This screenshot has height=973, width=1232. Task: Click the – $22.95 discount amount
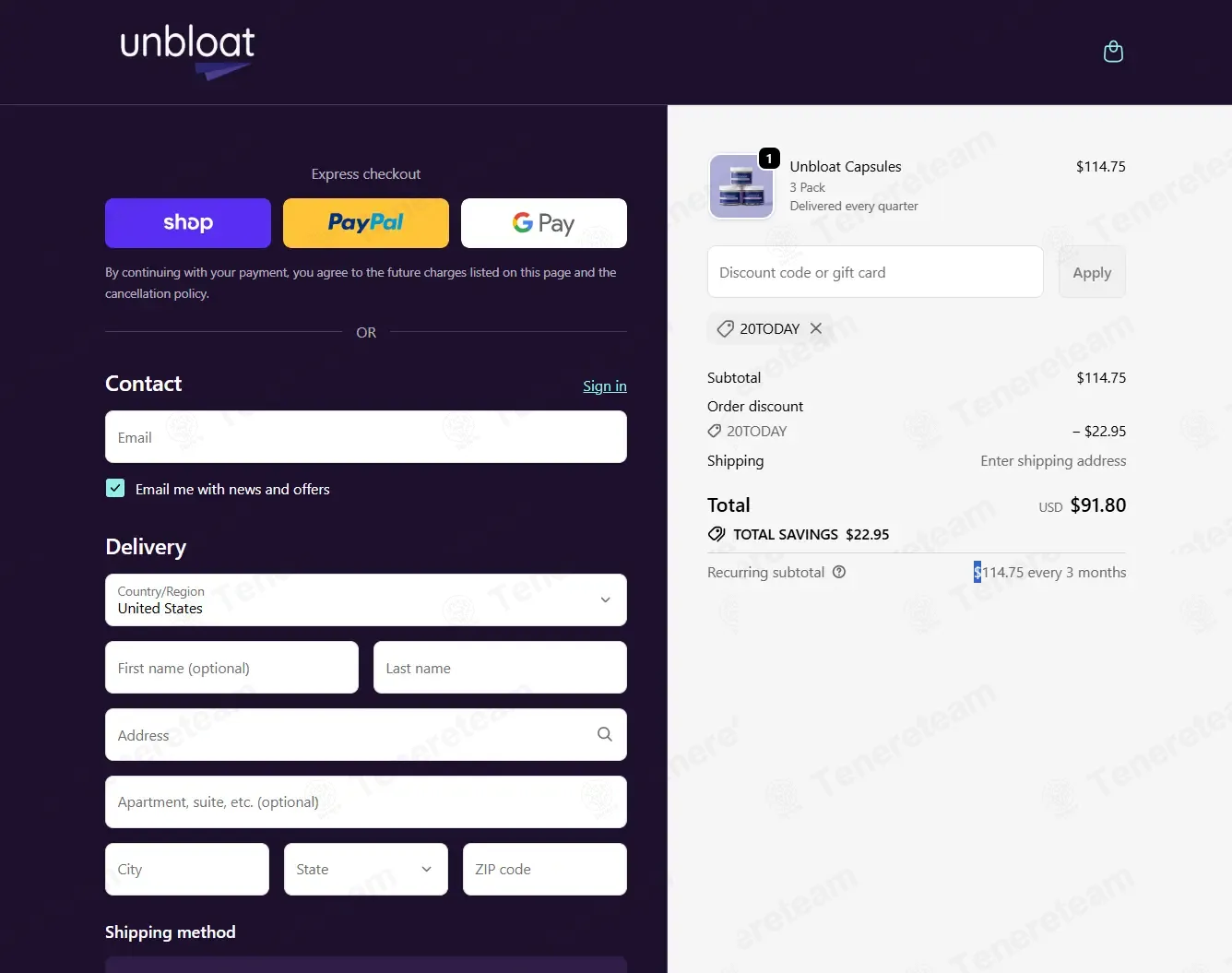click(1099, 431)
